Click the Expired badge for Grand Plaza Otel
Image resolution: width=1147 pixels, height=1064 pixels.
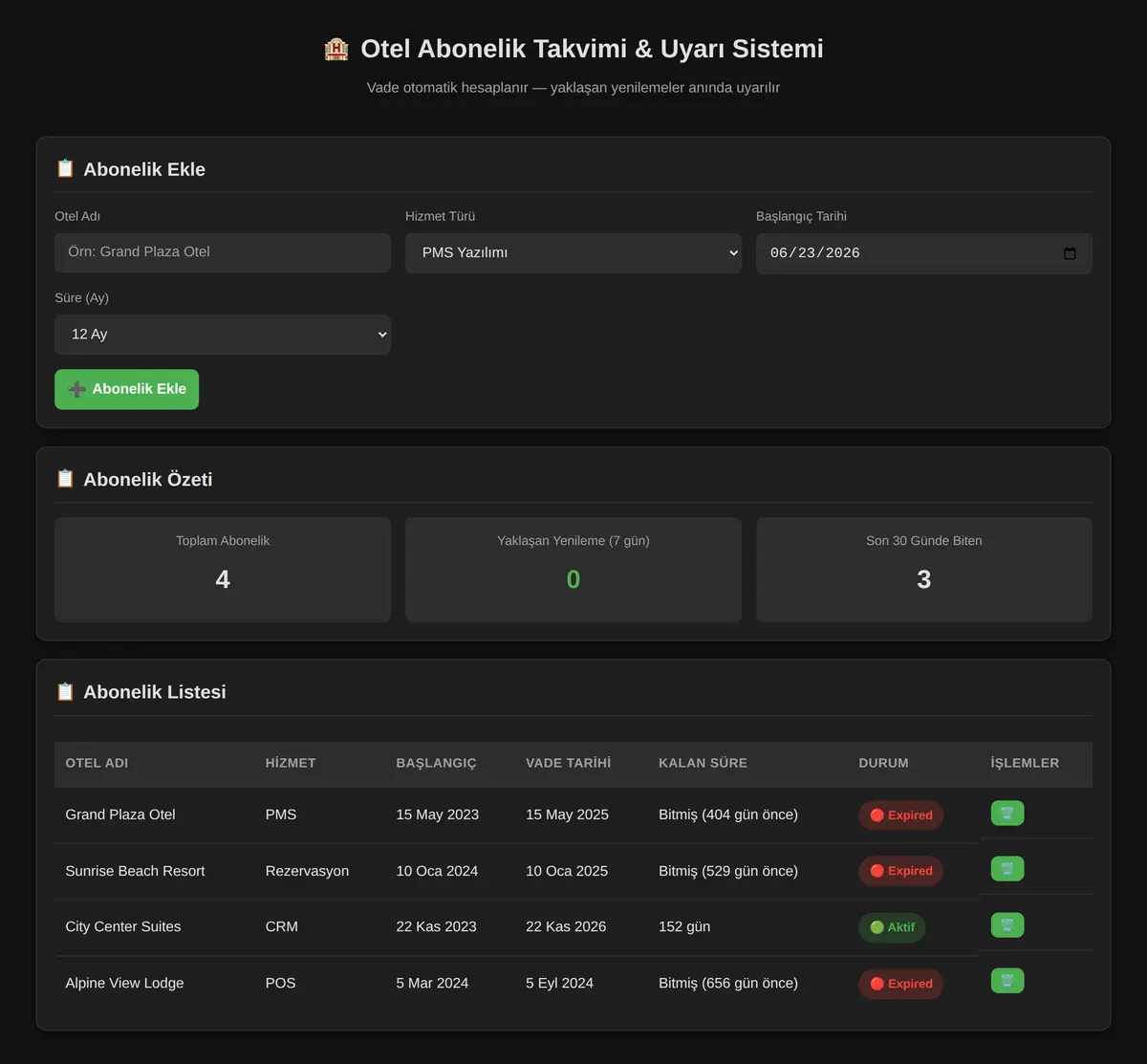tap(901, 815)
